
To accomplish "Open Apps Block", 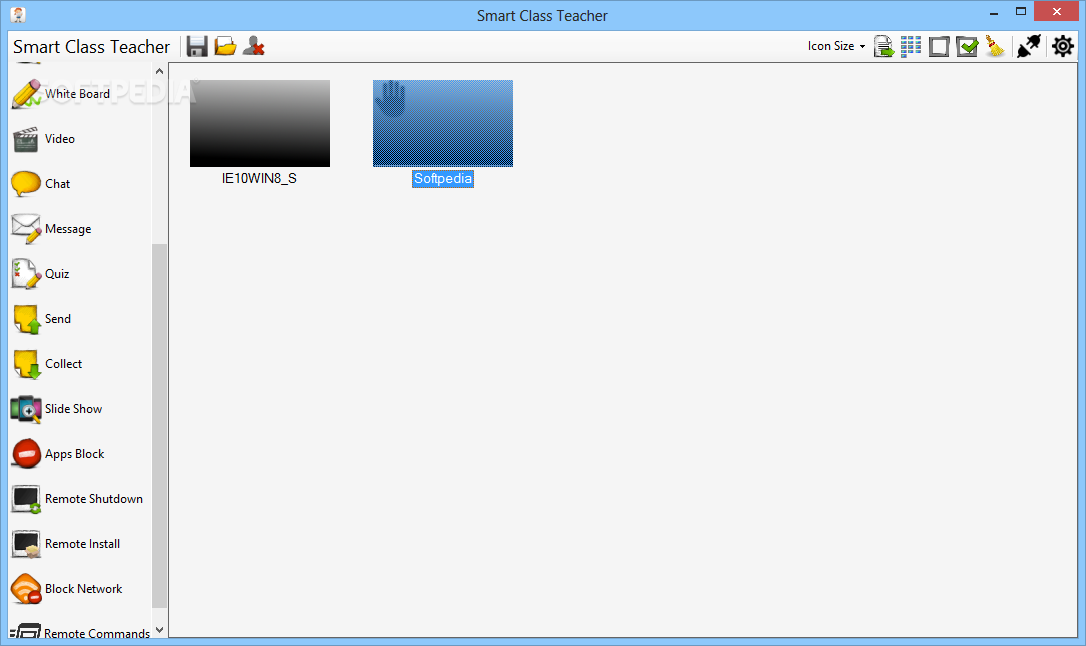I will click(x=58, y=454).
